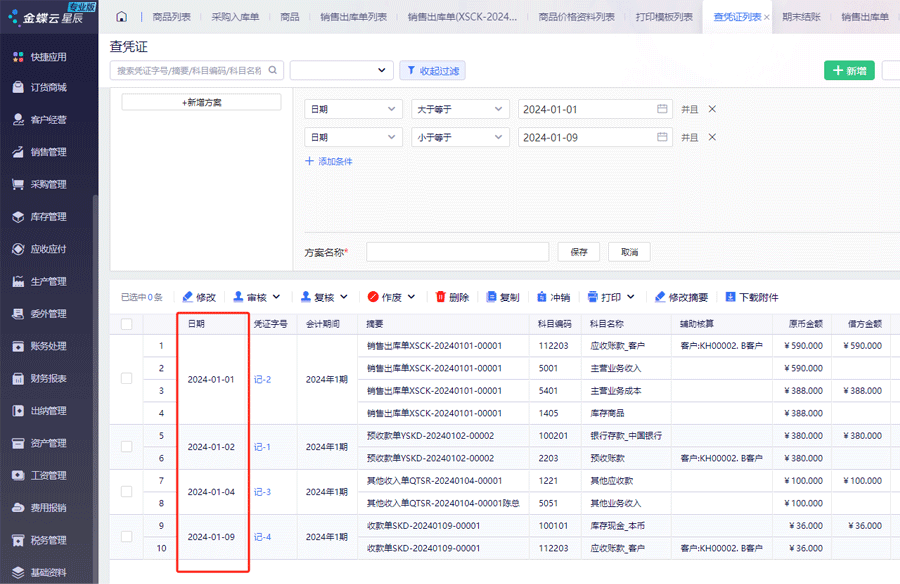Open second 日期 field dropdown
Image resolution: width=900 pixels, height=584 pixels.
[352, 137]
